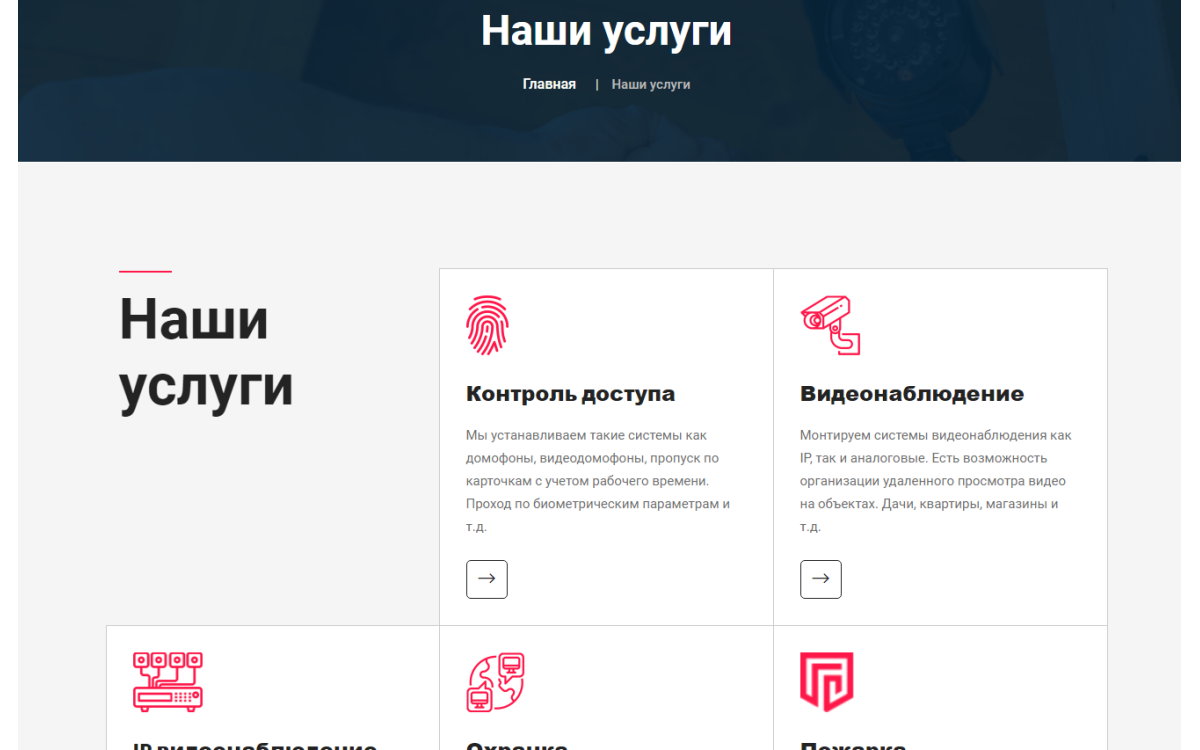Click the CCTV camera icon
Viewport: 1200px width, 750px height.
click(830, 325)
